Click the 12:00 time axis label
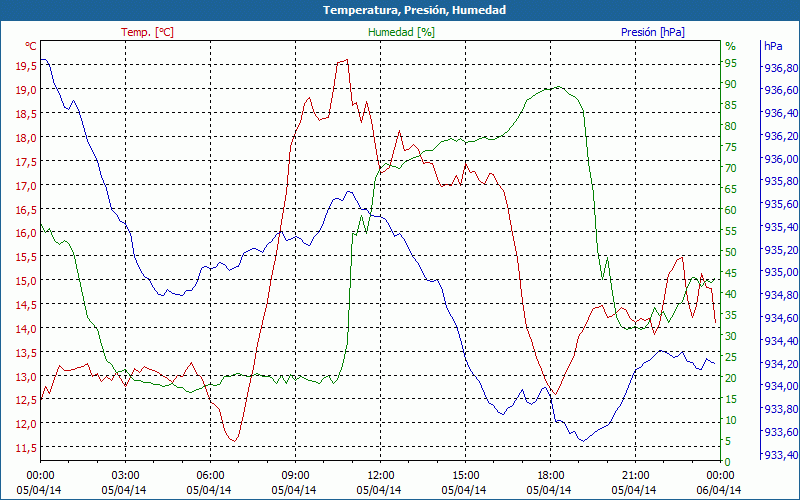This screenshot has height=500, width=800. point(380,476)
